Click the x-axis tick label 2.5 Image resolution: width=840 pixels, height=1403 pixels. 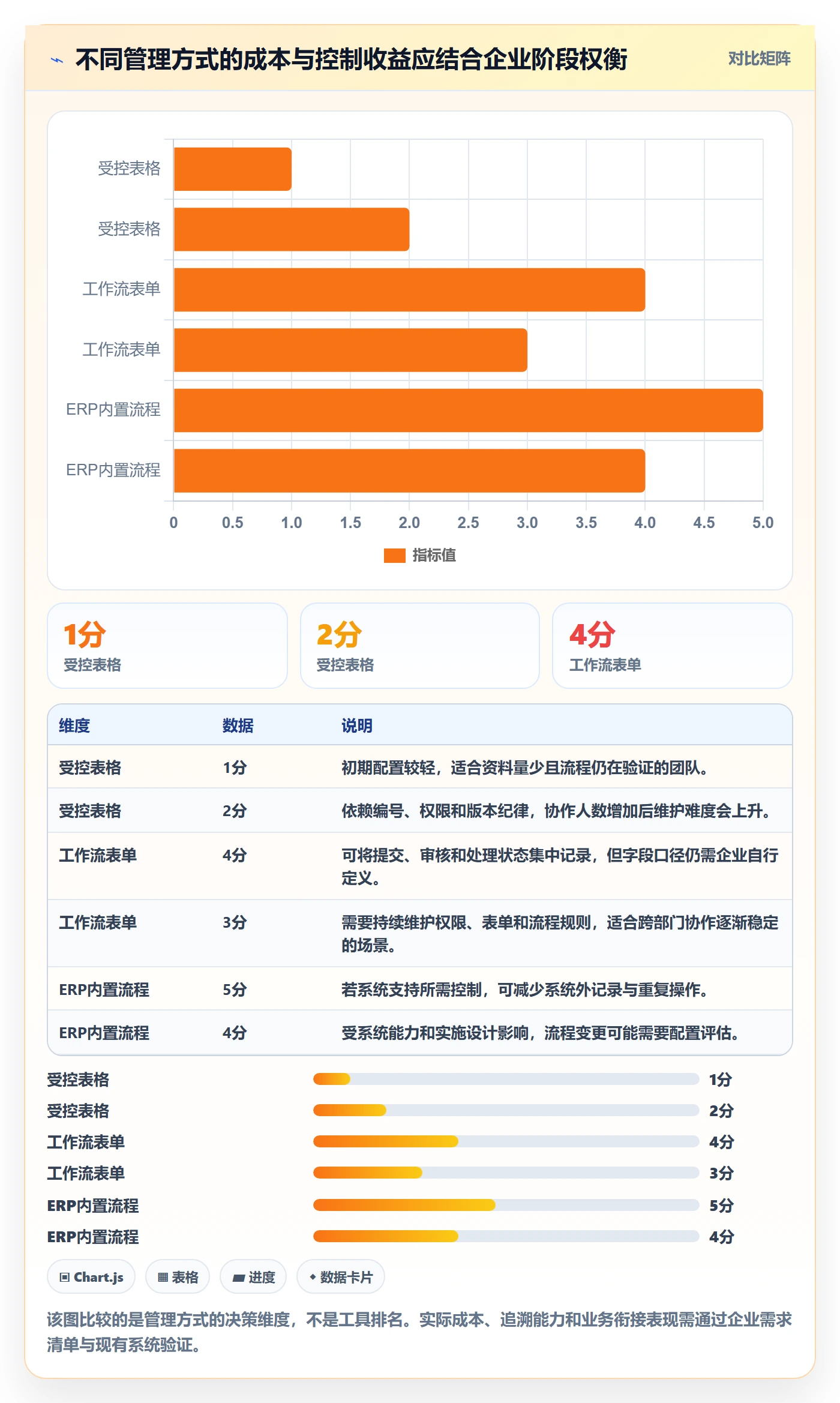tap(468, 523)
